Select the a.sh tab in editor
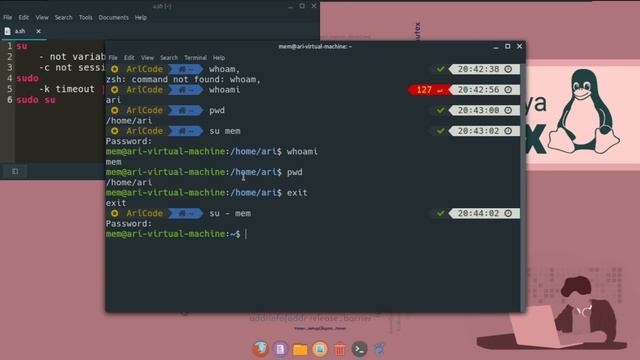Image resolution: width=640 pixels, height=360 pixels. (x=24, y=31)
